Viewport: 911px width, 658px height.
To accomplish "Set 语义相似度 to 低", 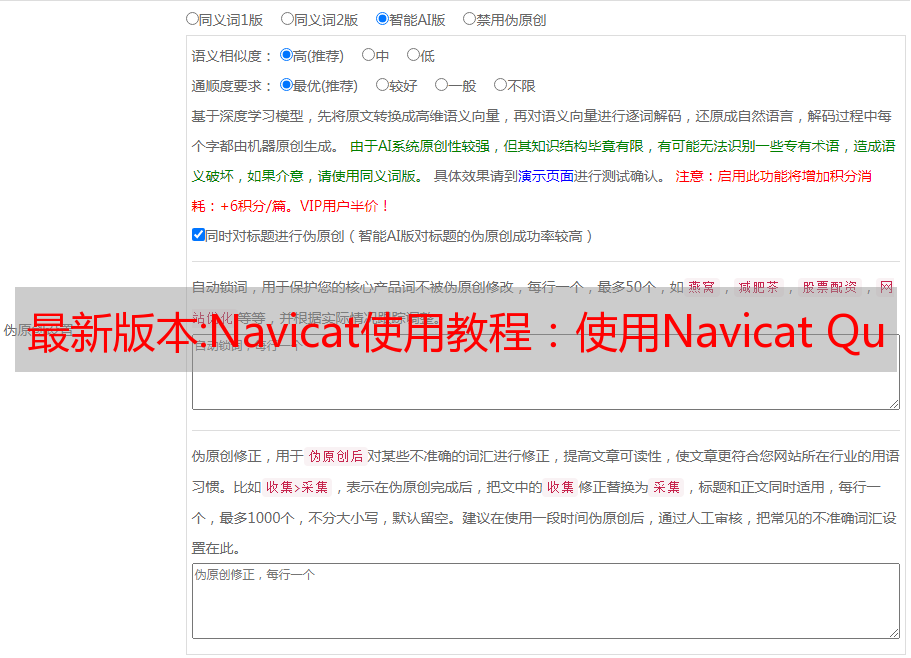I will tap(413, 55).
